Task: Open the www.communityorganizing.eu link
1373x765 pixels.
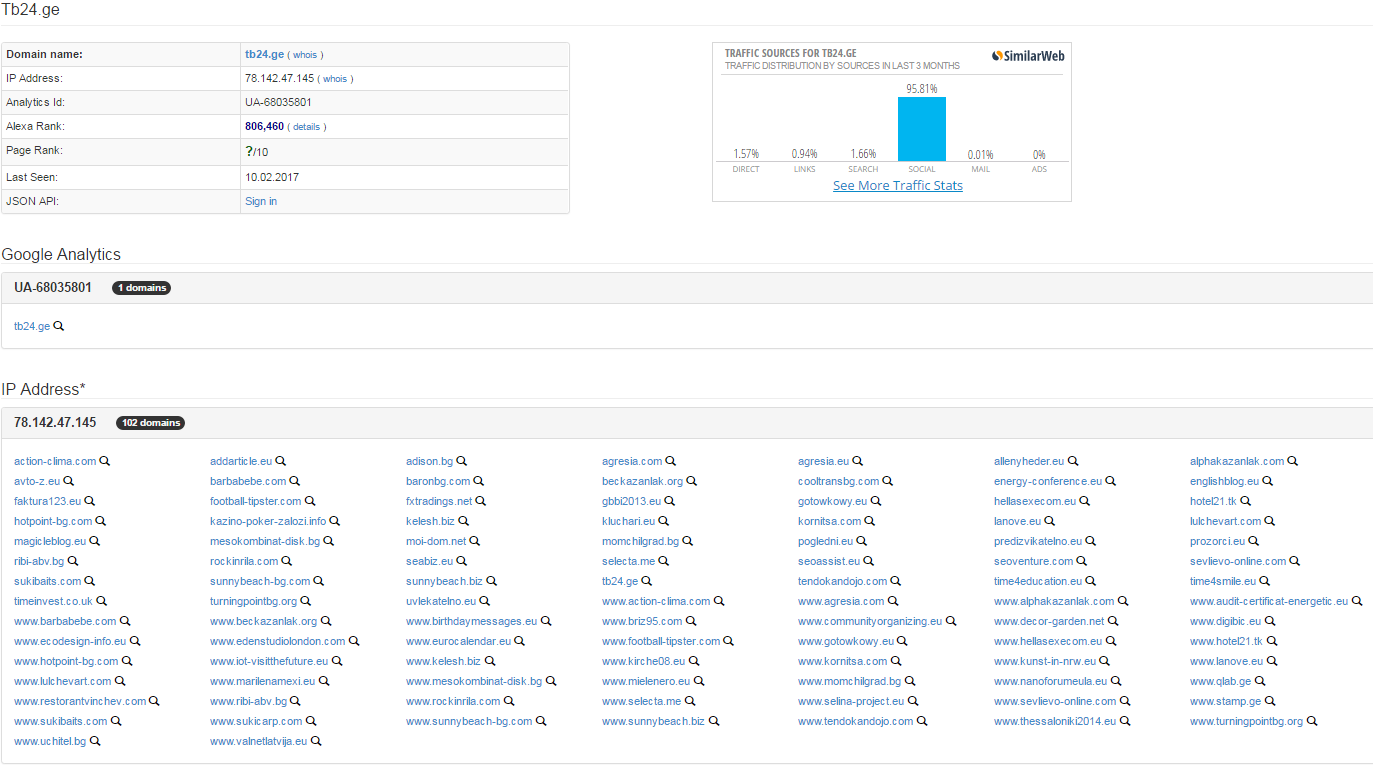Action: click(x=870, y=621)
